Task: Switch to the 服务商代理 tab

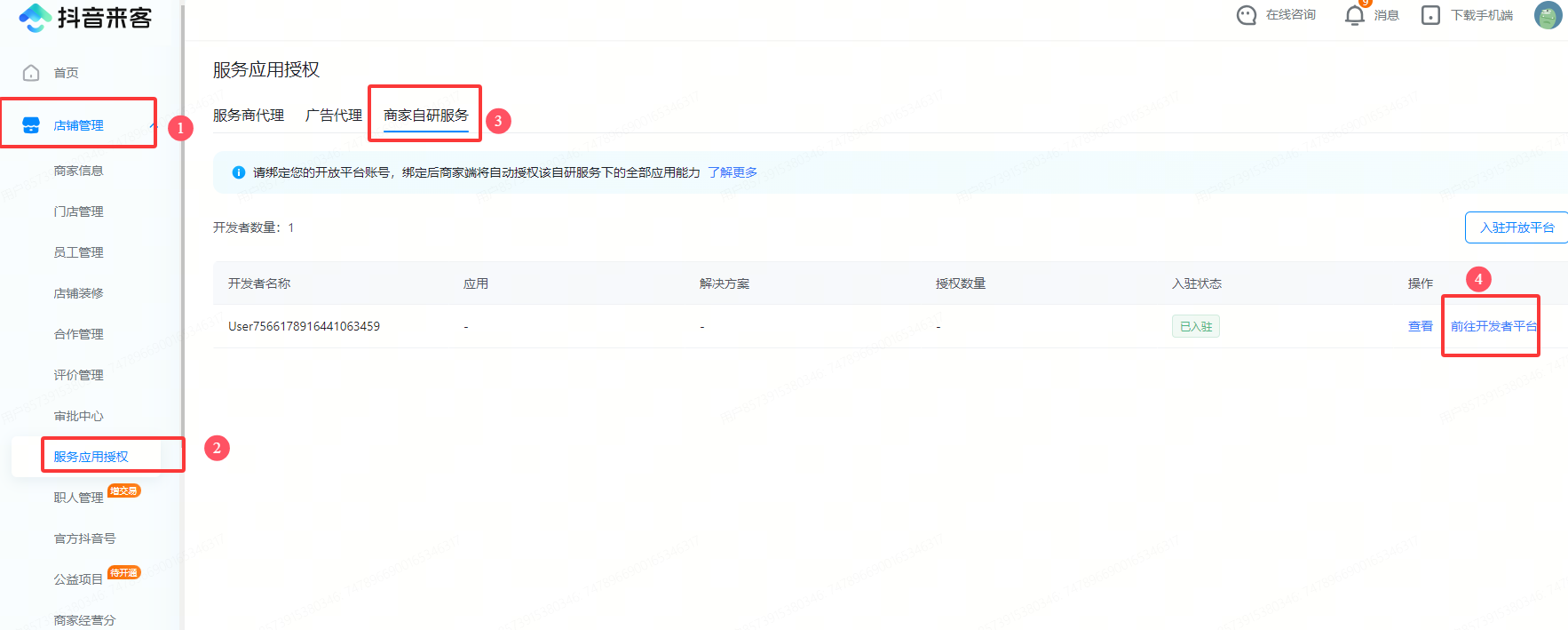Action: [249, 116]
